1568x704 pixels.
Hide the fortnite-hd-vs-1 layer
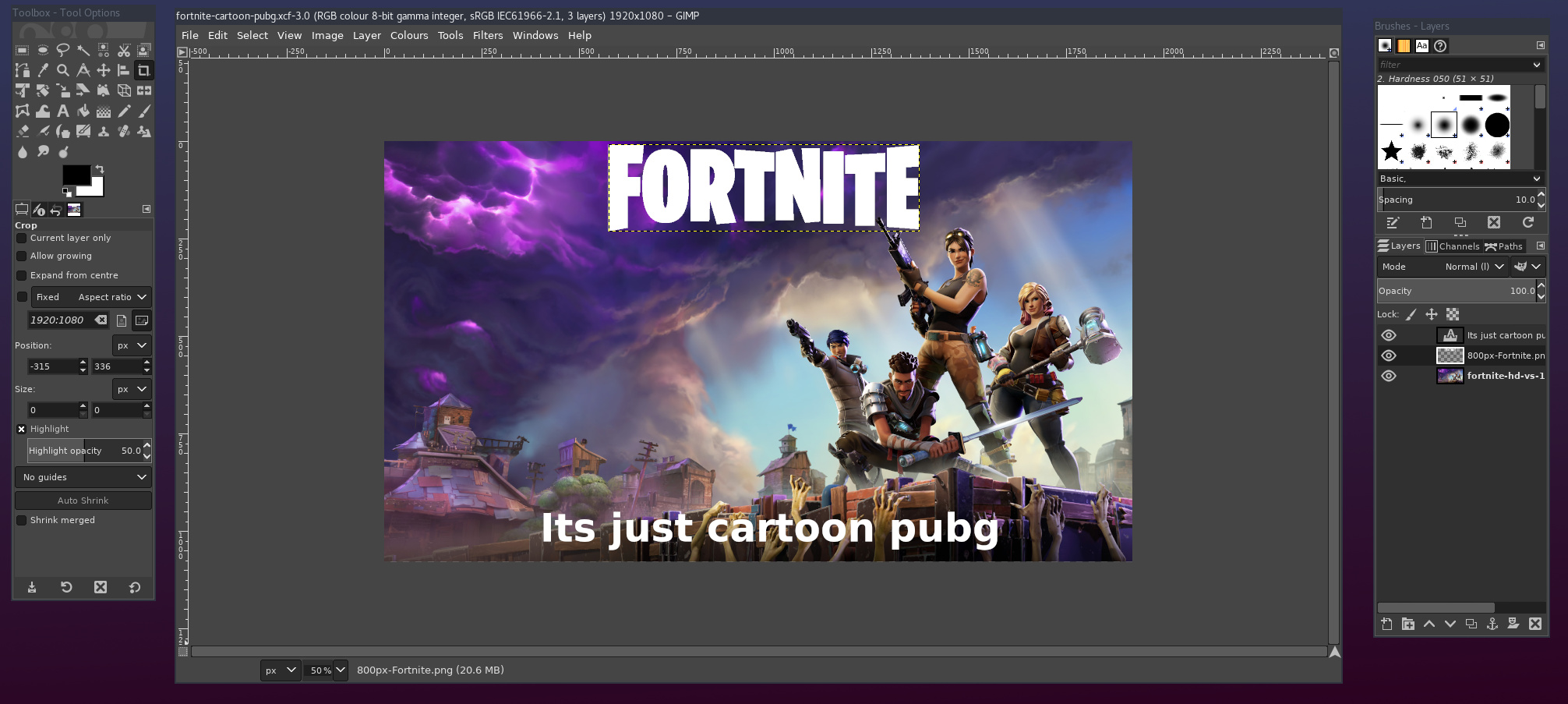pos(1389,376)
